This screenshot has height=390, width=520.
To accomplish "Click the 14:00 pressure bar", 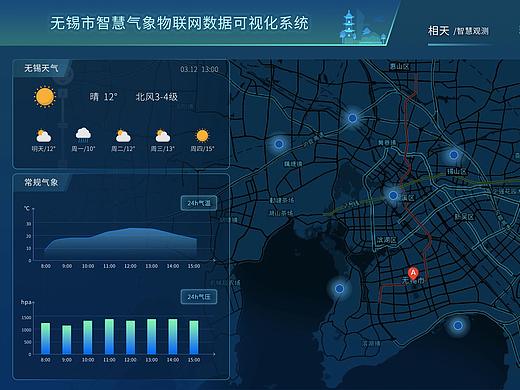I will coord(173,336).
